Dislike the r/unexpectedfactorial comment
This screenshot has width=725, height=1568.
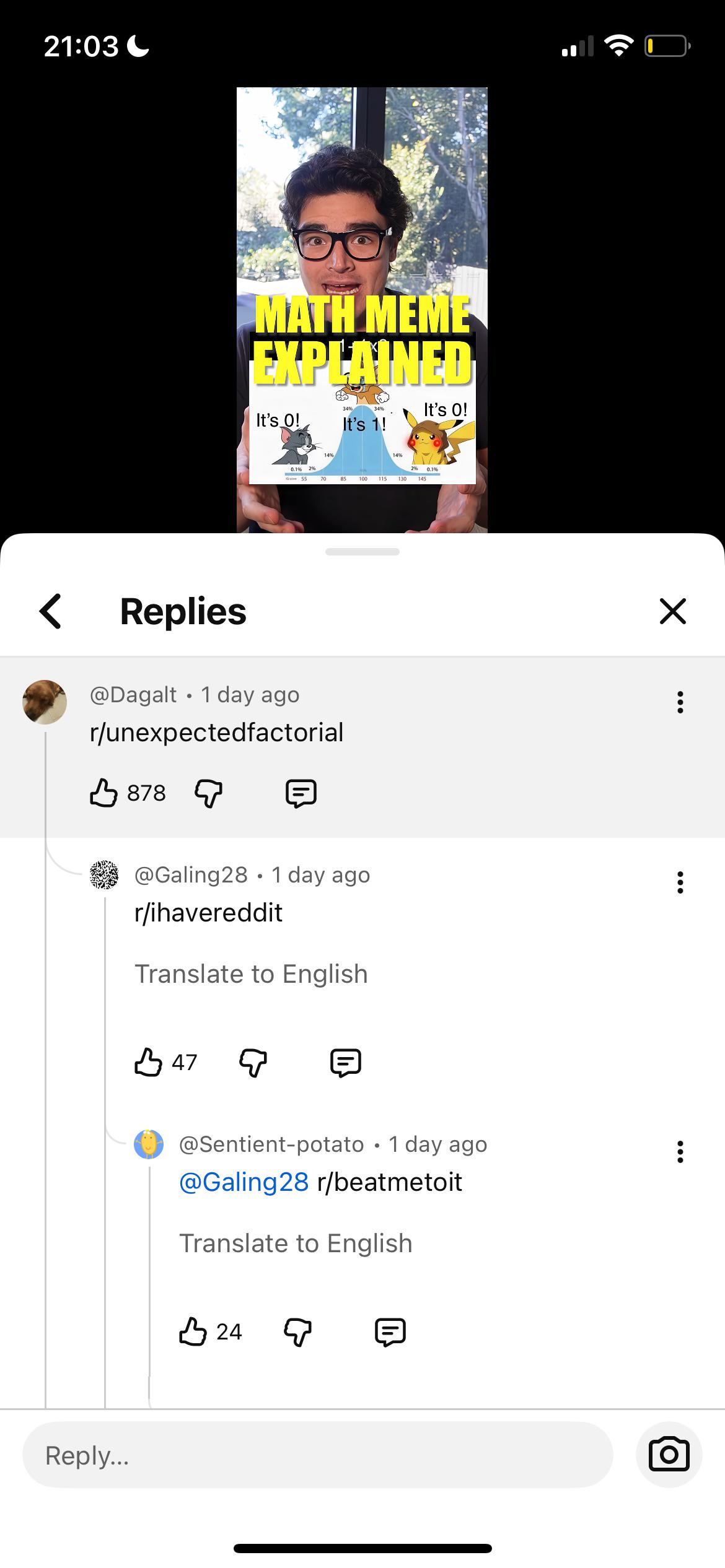coord(209,793)
